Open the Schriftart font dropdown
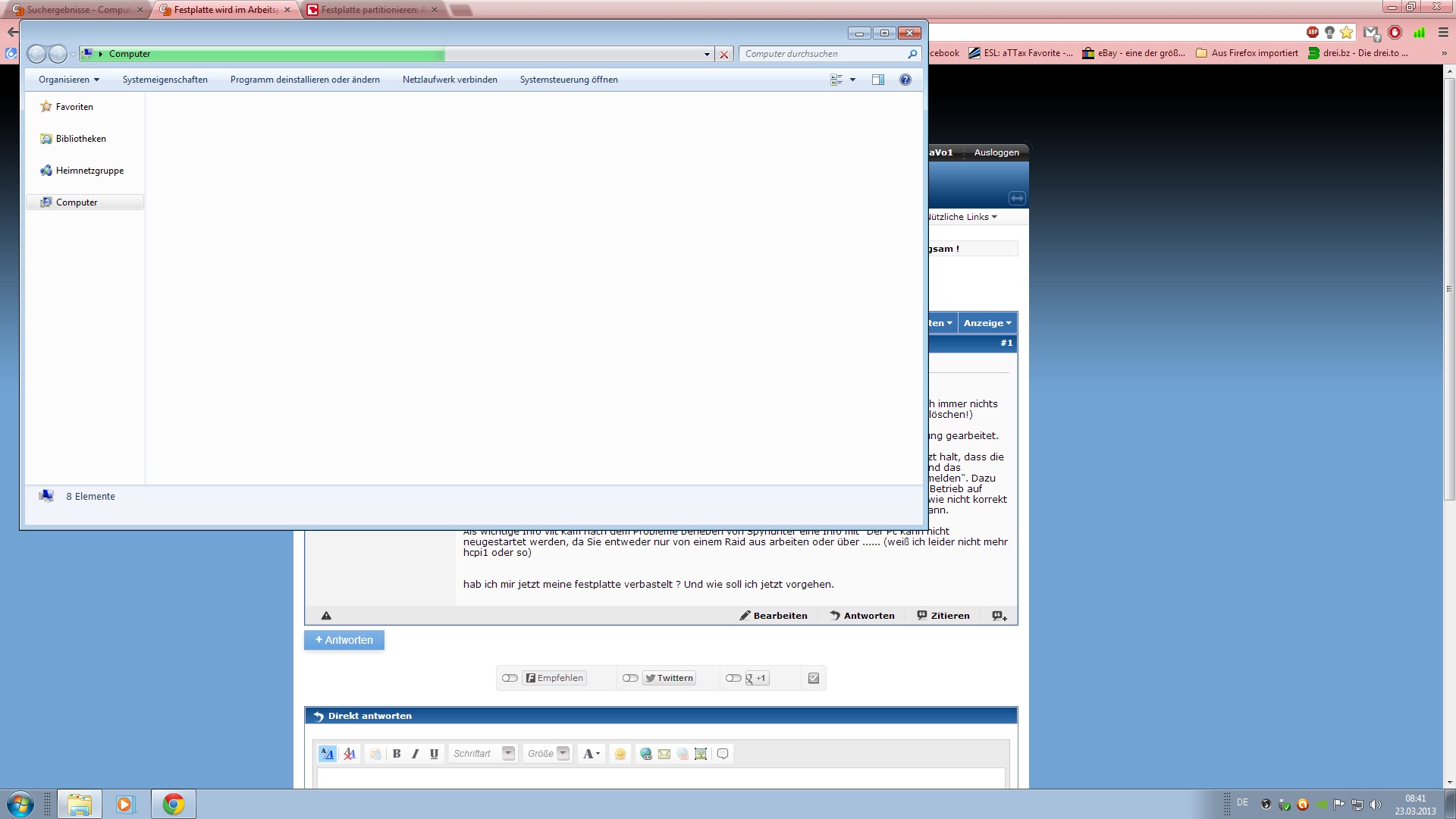This screenshot has height=819, width=1456. coord(508,753)
